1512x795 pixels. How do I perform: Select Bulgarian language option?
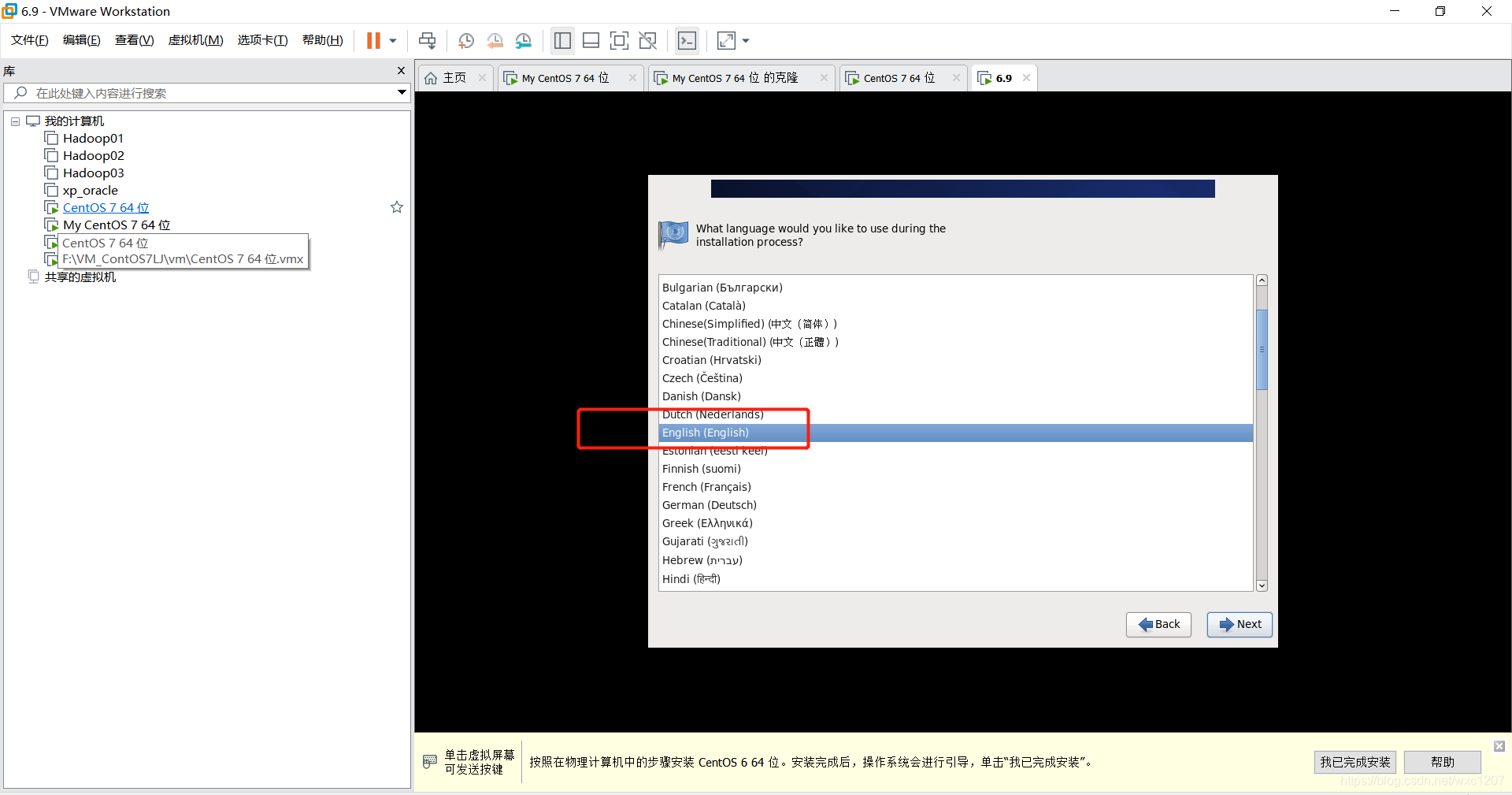click(955, 288)
